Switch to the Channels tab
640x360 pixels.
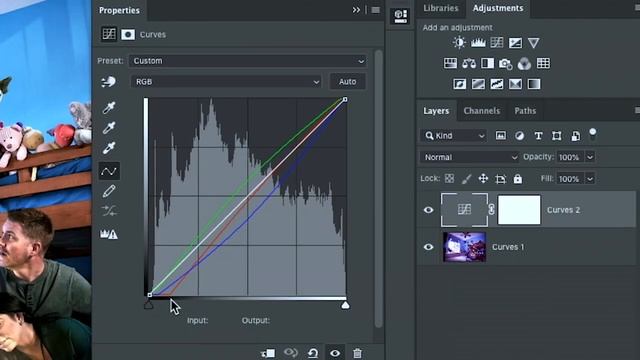[482, 111]
